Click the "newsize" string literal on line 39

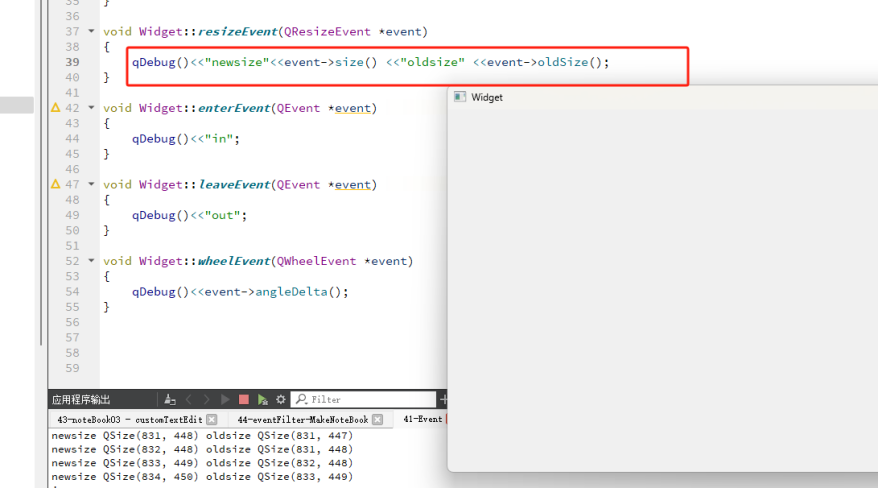[x=237, y=62]
